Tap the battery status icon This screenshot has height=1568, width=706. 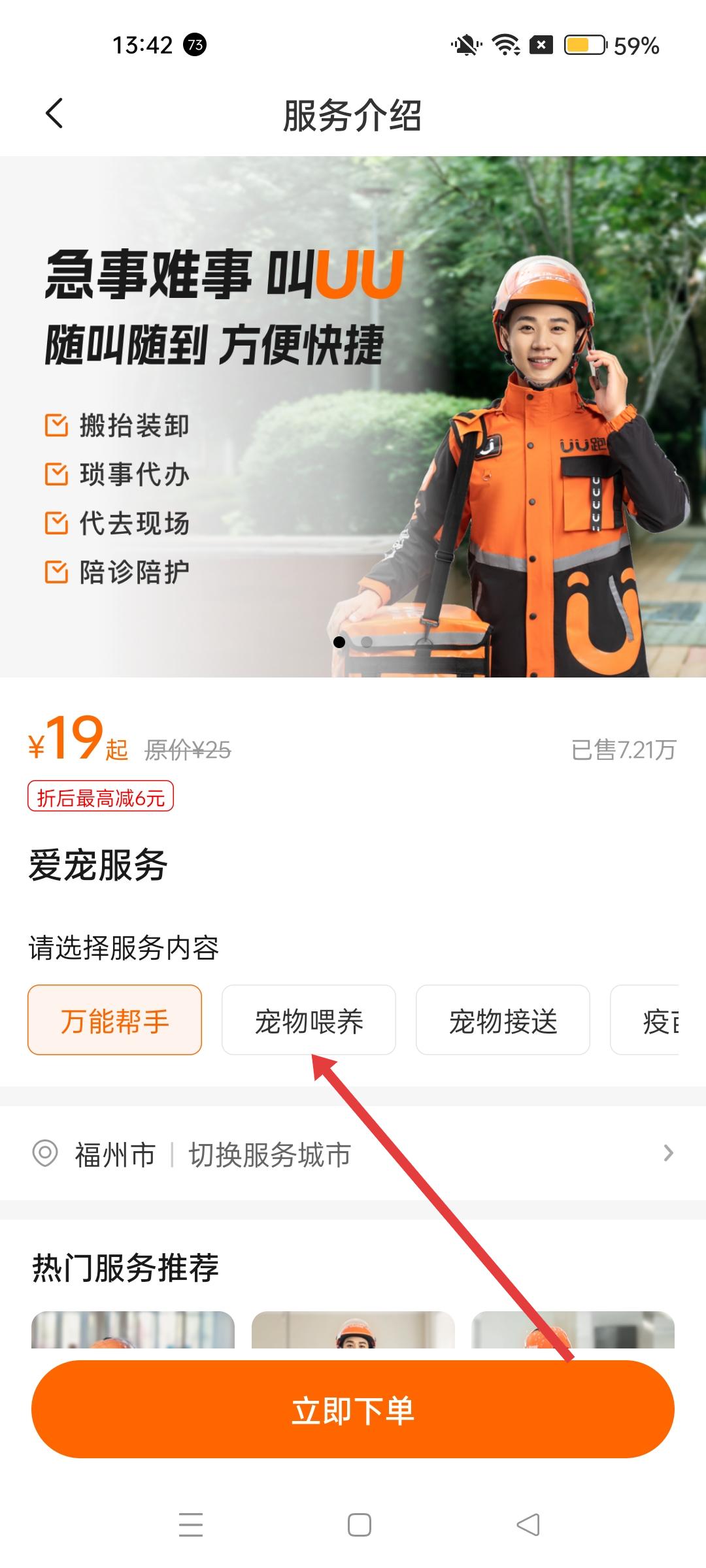tap(586, 45)
